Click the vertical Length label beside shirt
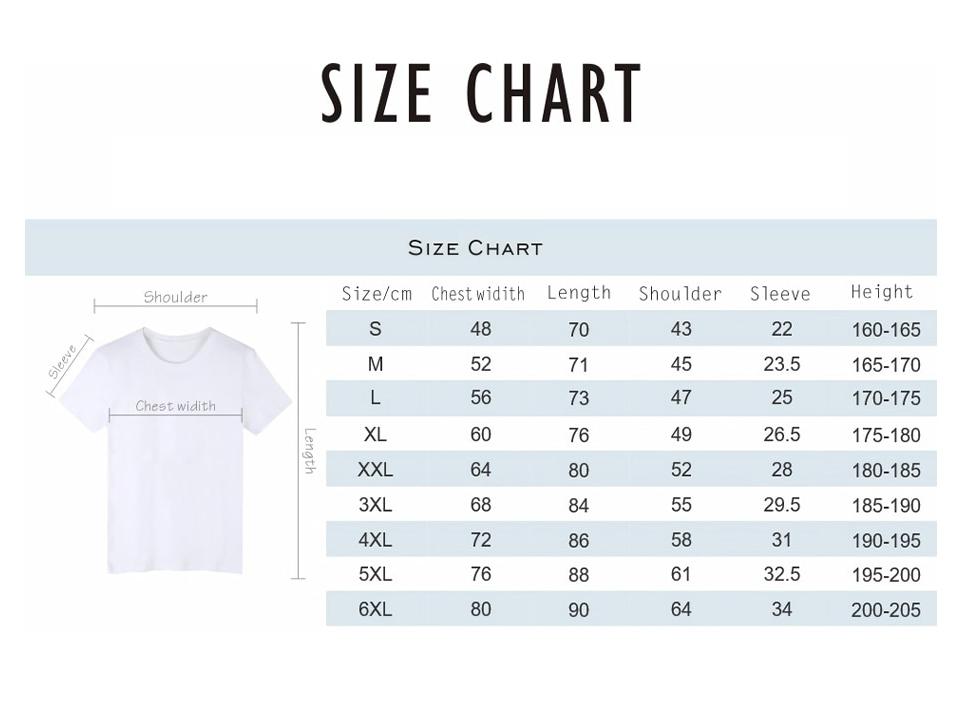Image resolution: width=960 pixels, height=711 pixels. [x=310, y=451]
